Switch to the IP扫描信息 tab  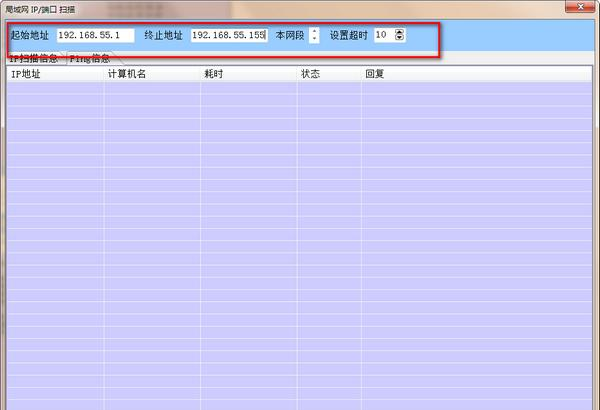[x=34, y=59]
